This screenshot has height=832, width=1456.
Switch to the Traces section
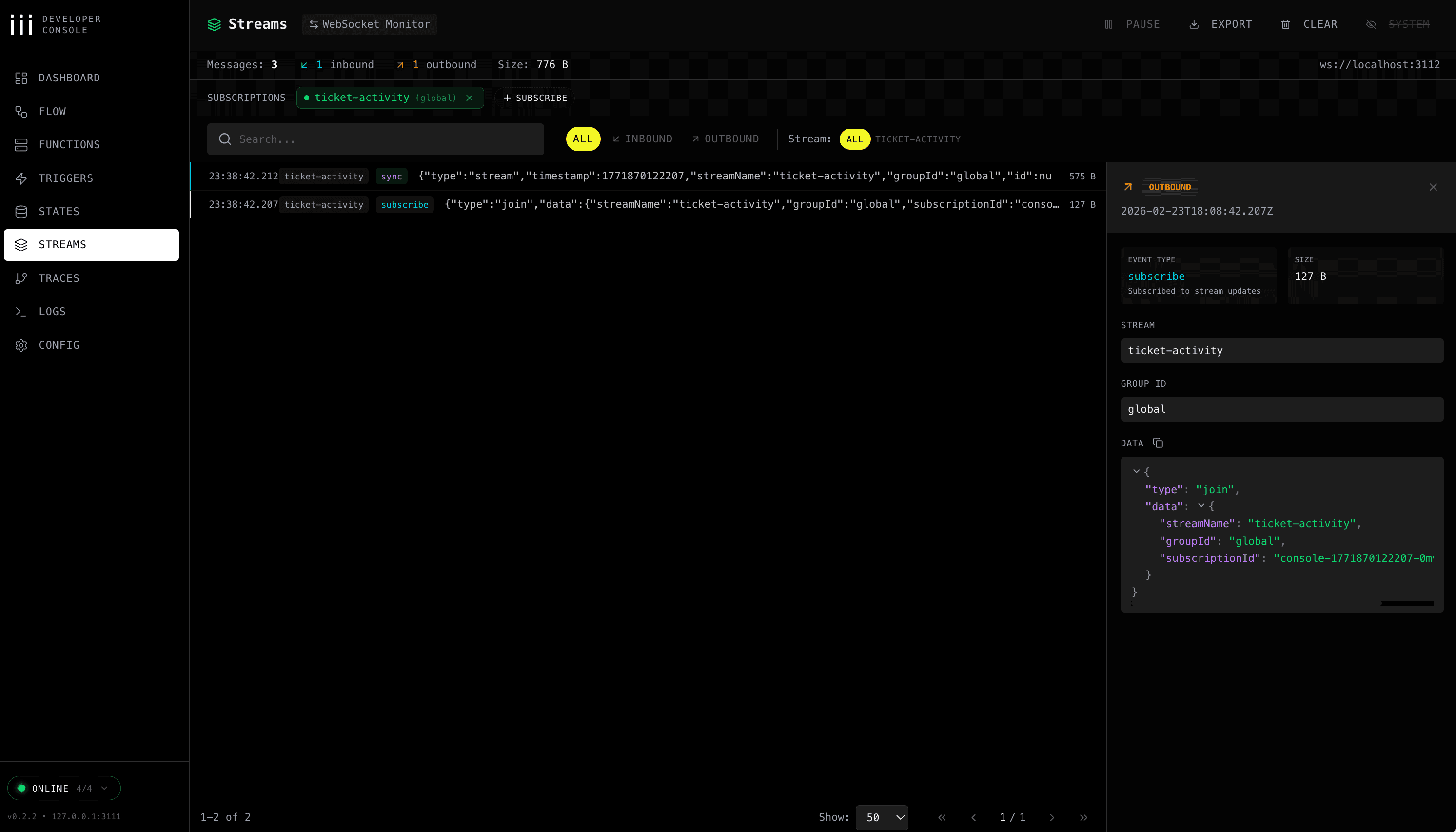21,278
